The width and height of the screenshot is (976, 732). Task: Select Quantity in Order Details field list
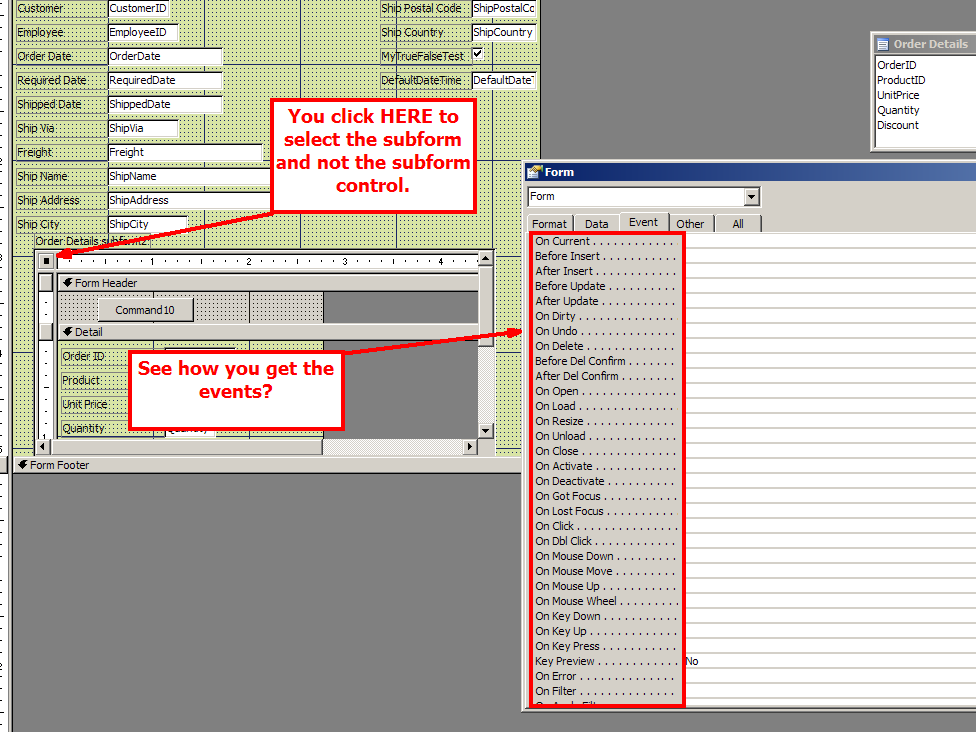pyautogui.click(x=898, y=110)
